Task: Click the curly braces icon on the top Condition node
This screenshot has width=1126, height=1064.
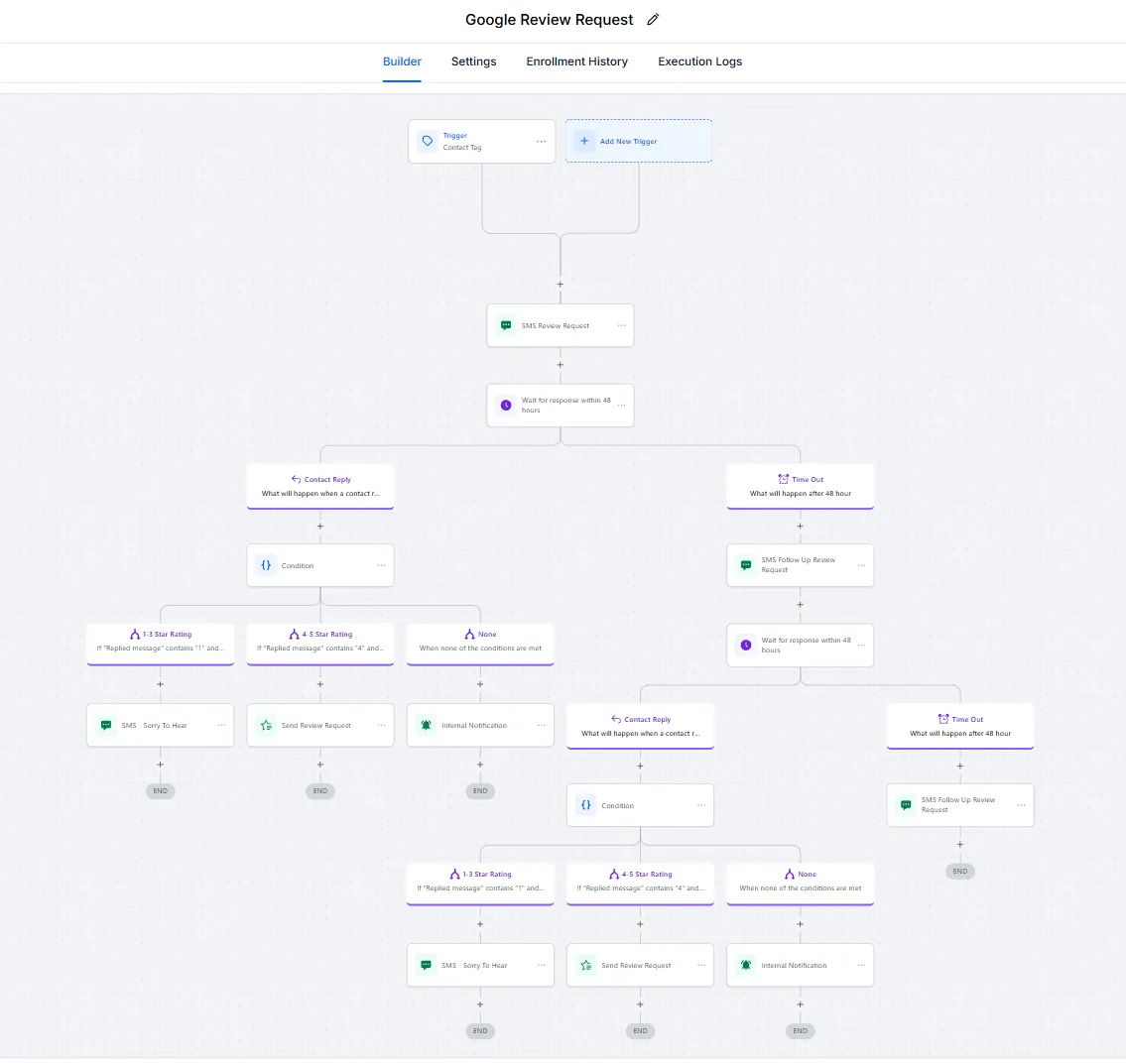Action: click(266, 565)
